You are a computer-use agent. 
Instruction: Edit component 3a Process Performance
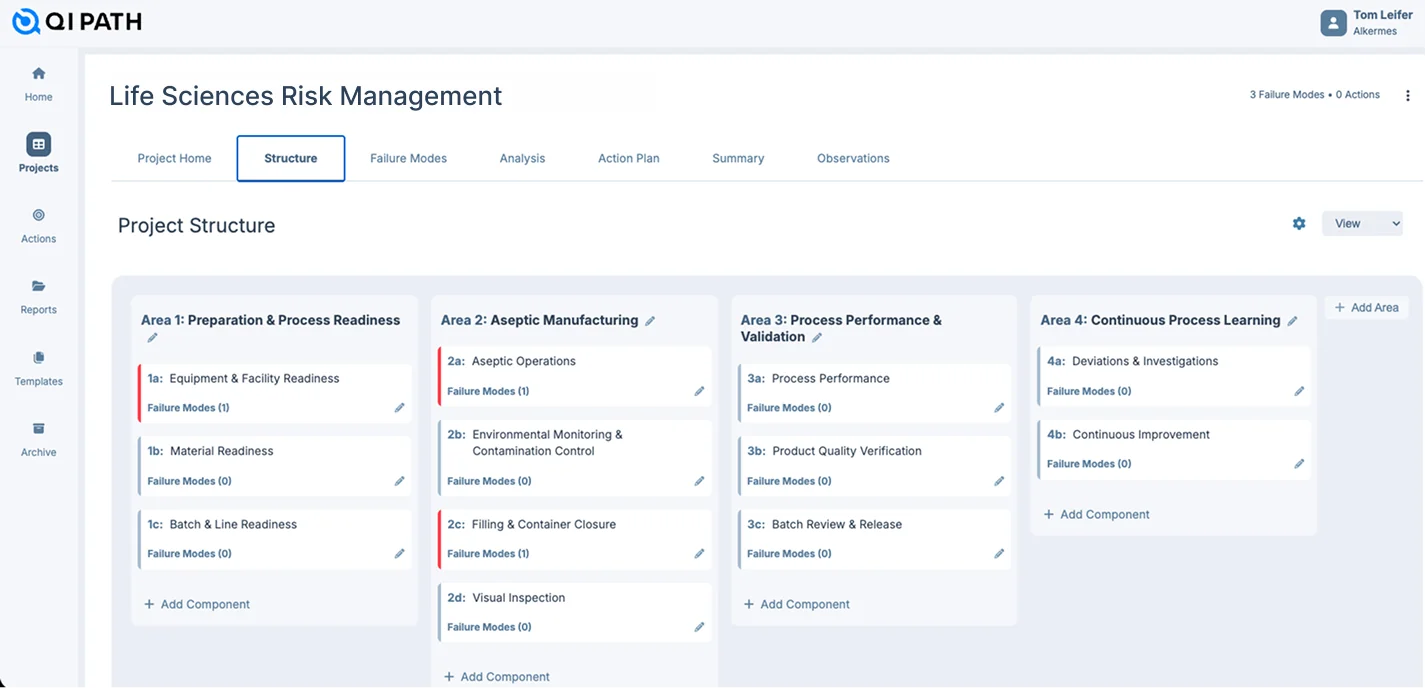tap(999, 408)
